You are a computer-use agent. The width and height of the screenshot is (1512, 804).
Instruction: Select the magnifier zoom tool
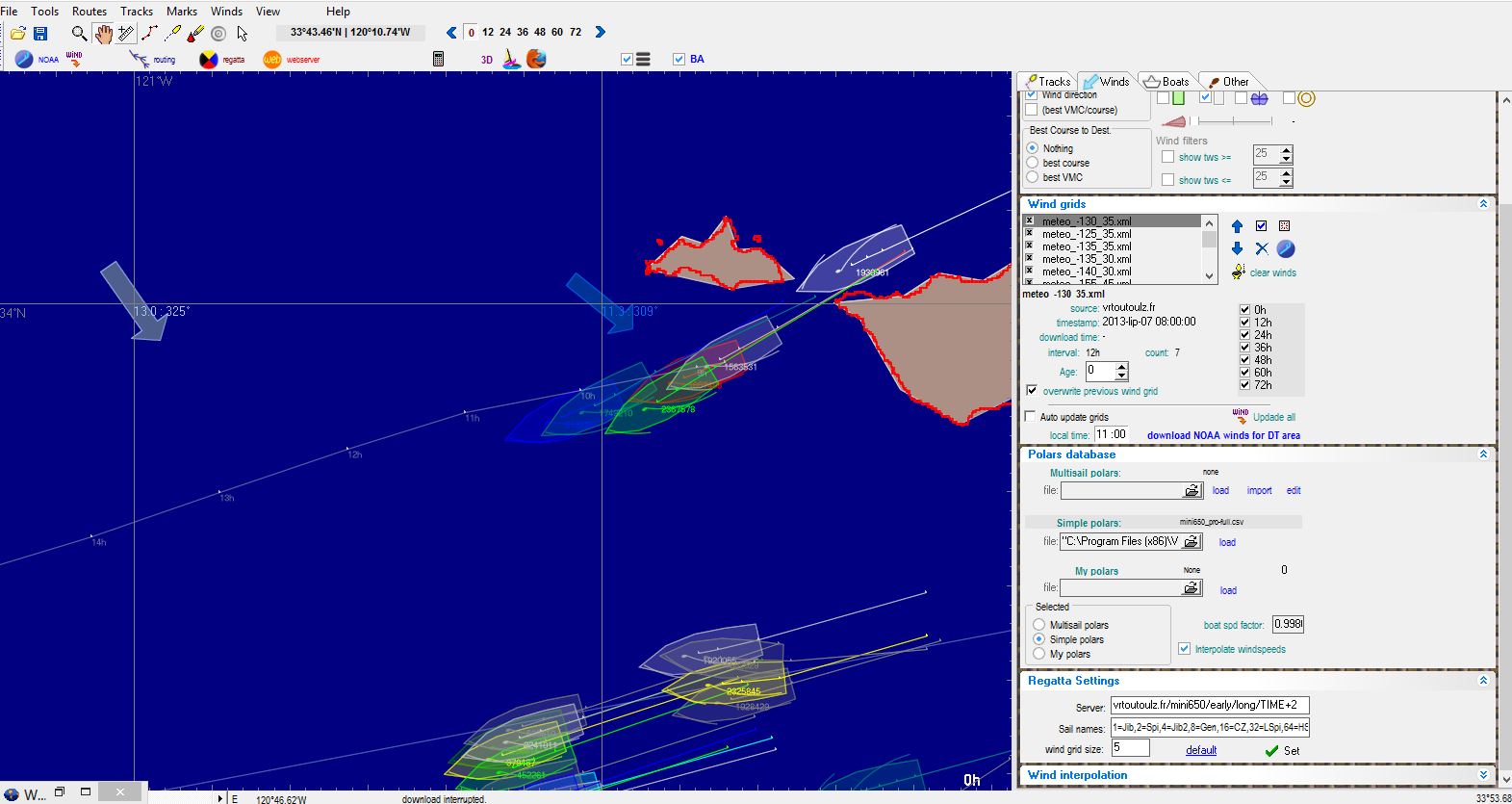tap(79, 34)
